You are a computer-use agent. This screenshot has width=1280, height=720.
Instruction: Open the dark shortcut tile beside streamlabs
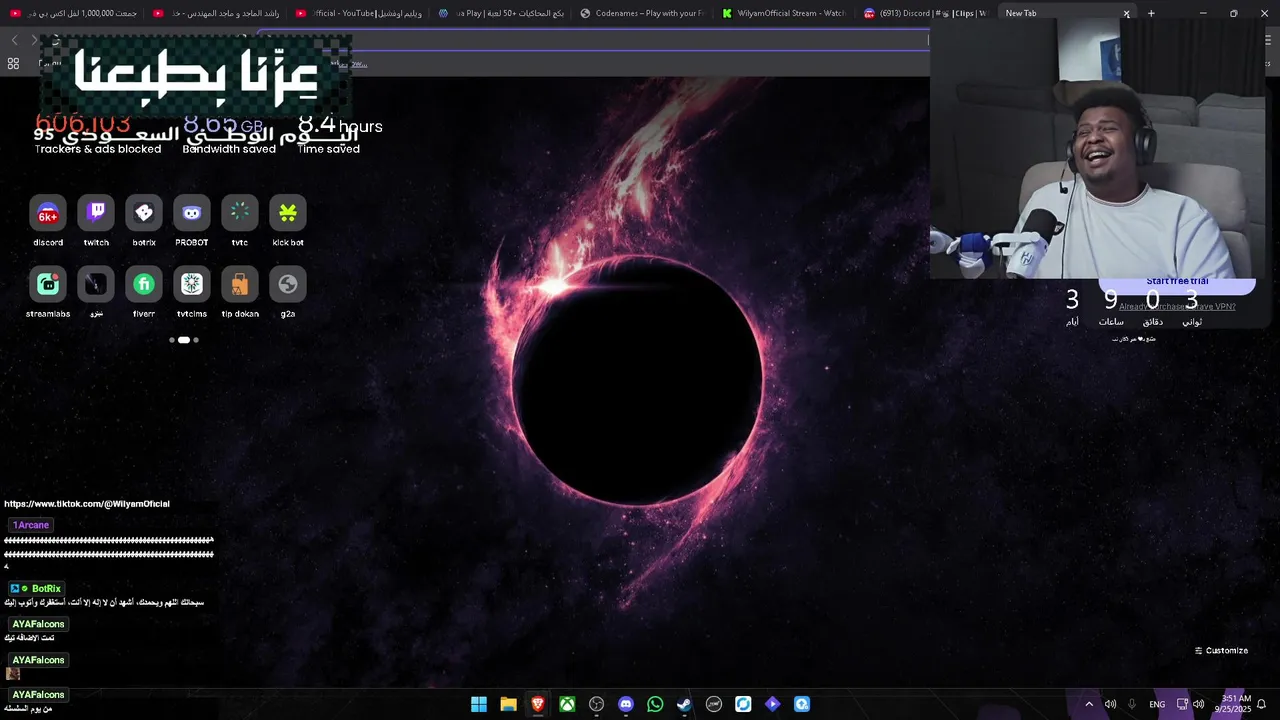pyautogui.click(x=96, y=285)
